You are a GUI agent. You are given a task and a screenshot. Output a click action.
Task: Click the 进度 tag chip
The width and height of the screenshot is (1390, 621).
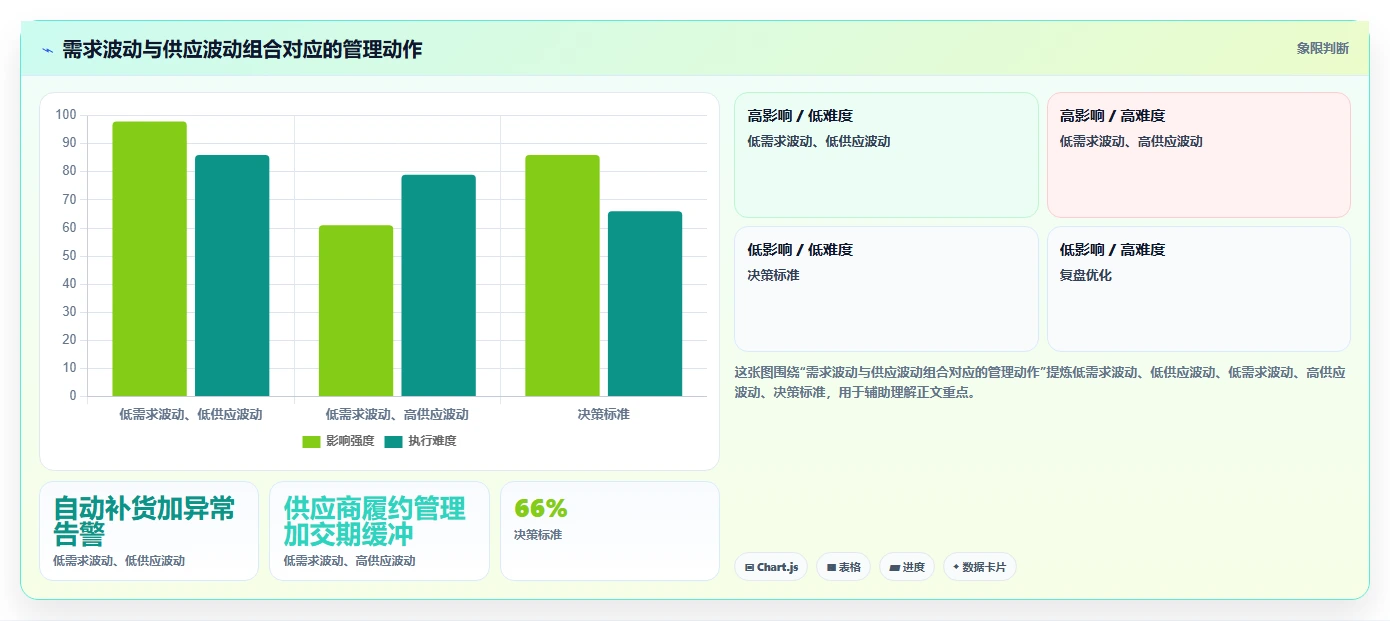coord(907,567)
